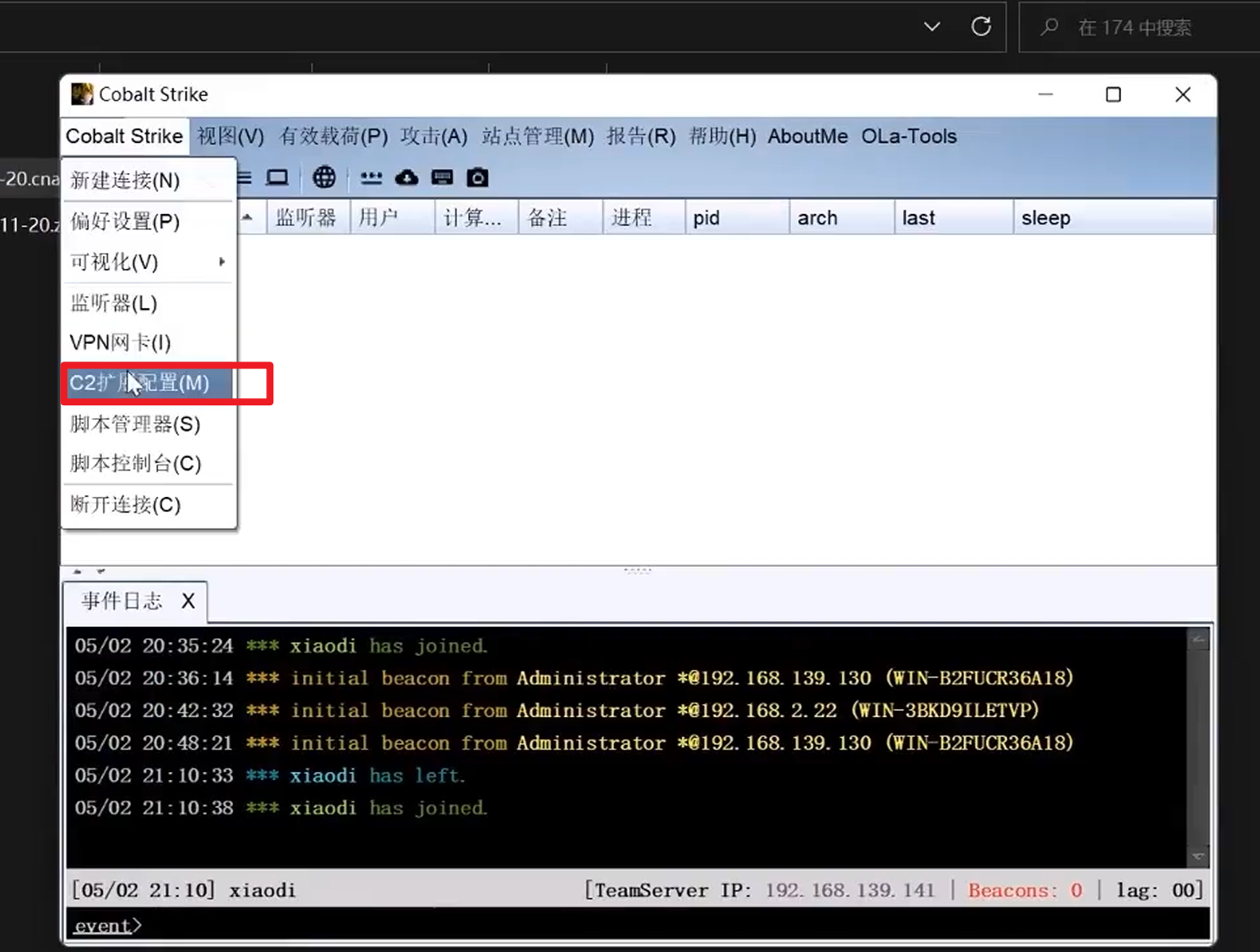
Task: Open the session table view laptop icon
Action: coord(278,178)
